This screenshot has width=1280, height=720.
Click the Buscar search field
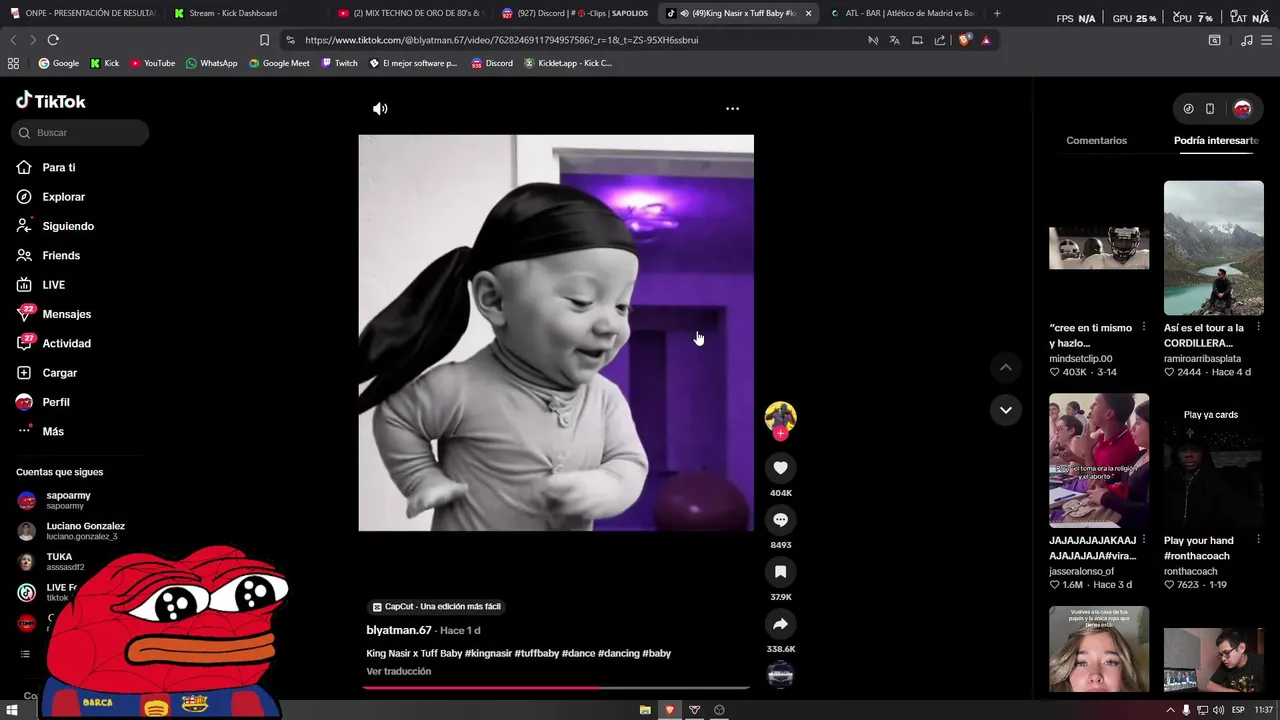tap(80, 133)
